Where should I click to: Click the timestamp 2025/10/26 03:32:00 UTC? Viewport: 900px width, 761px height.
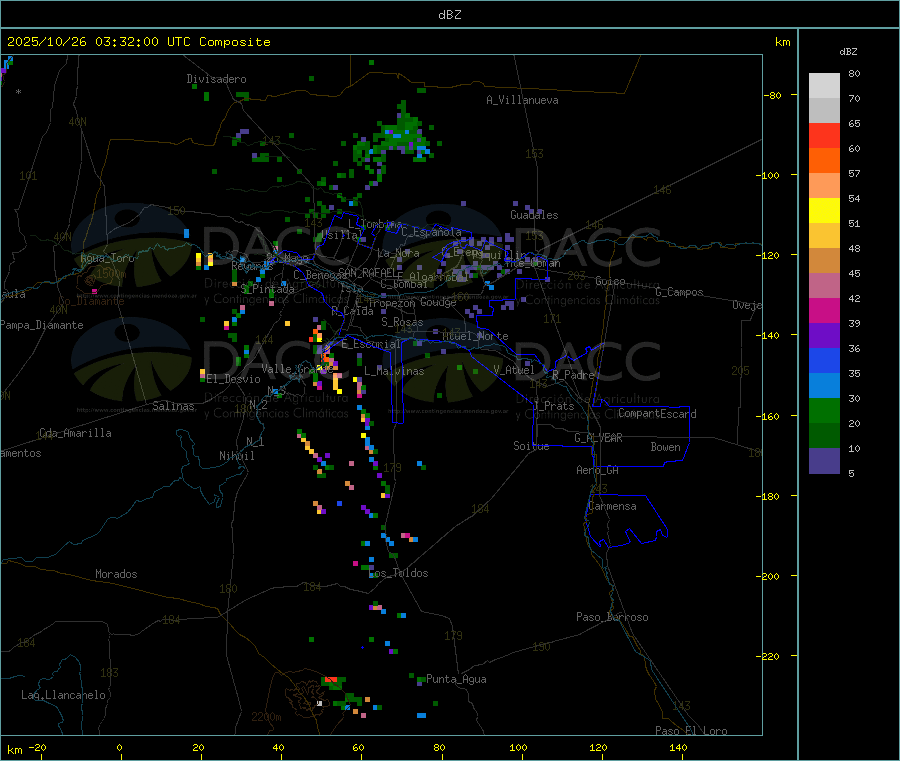pyautogui.click(x=99, y=42)
